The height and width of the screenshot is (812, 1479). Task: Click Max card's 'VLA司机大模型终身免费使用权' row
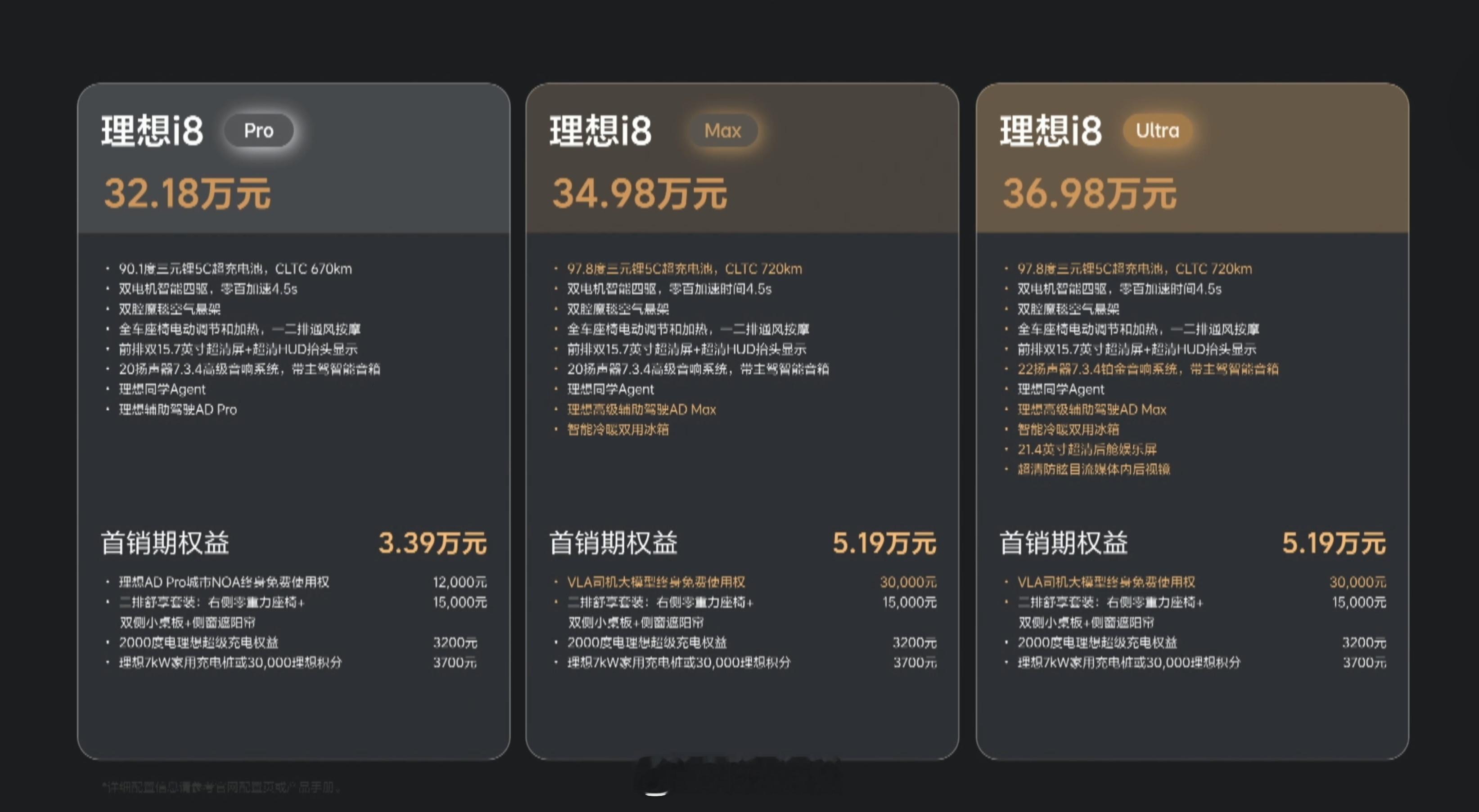(x=656, y=582)
